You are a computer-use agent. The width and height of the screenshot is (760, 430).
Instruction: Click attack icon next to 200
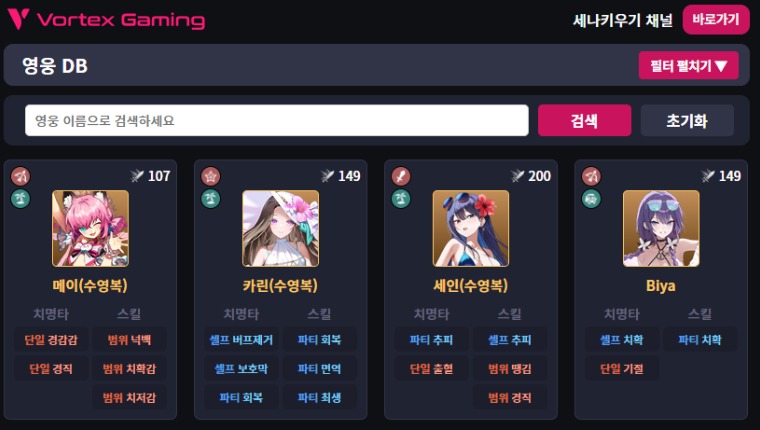click(518, 175)
